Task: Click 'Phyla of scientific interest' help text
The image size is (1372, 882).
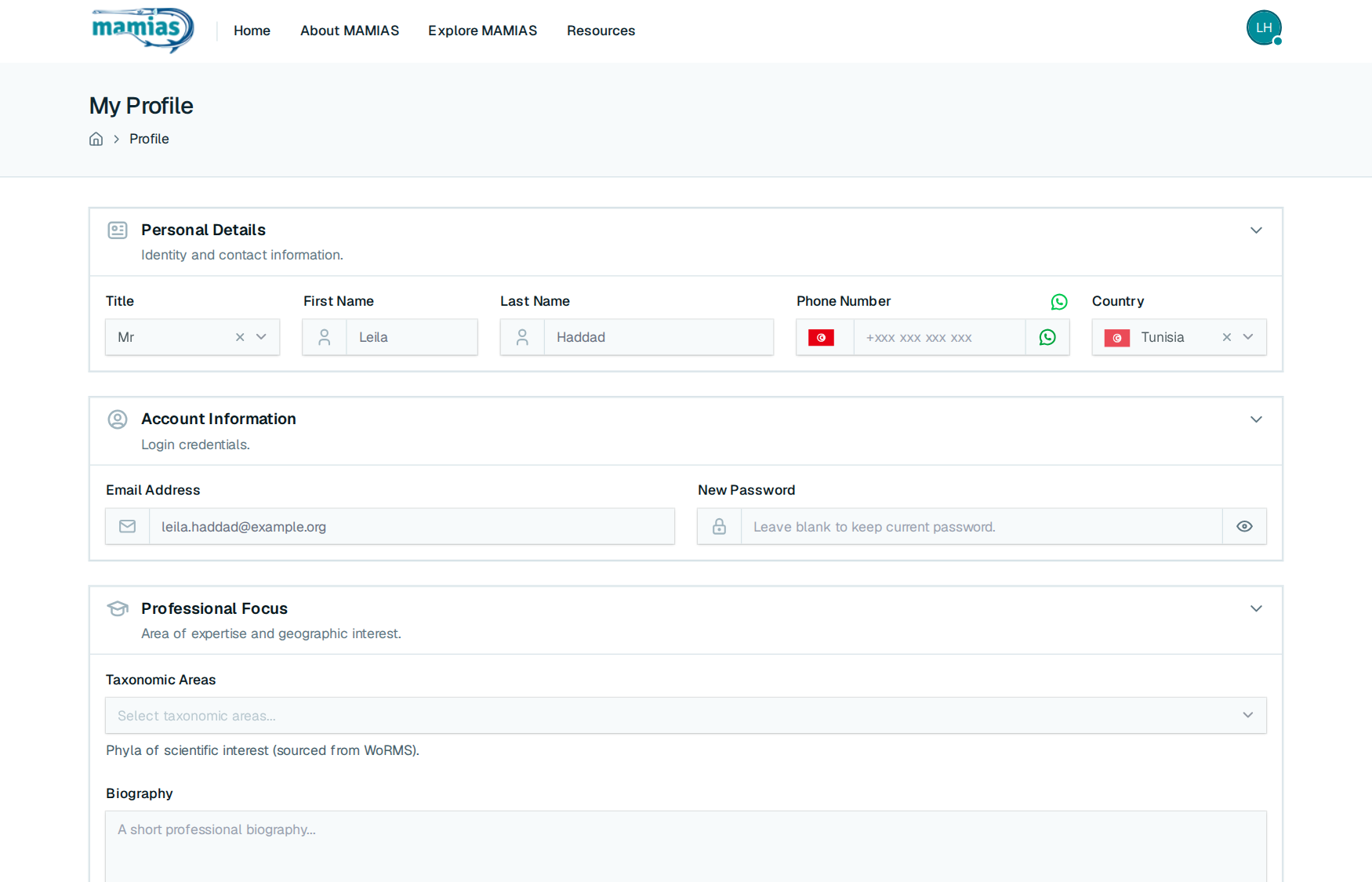Action: click(x=263, y=750)
